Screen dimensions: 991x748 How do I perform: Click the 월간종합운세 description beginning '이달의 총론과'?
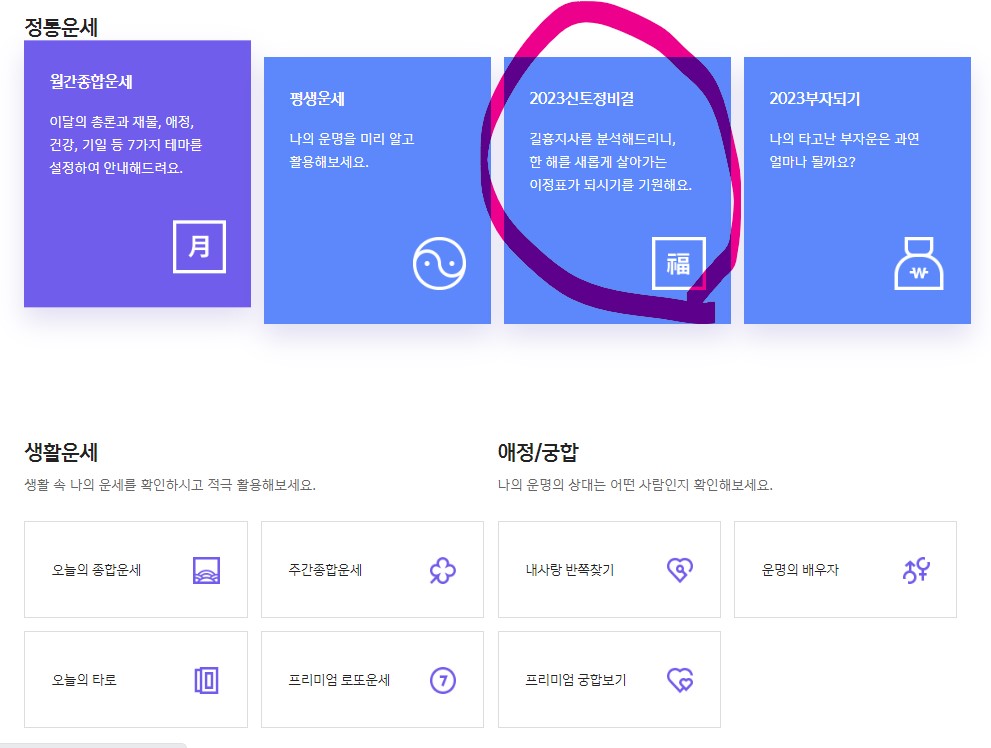pyautogui.click(x=126, y=145)
